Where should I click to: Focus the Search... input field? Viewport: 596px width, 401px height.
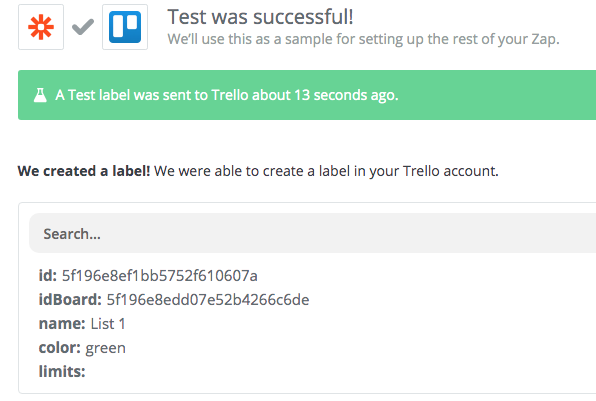(312, 233)
